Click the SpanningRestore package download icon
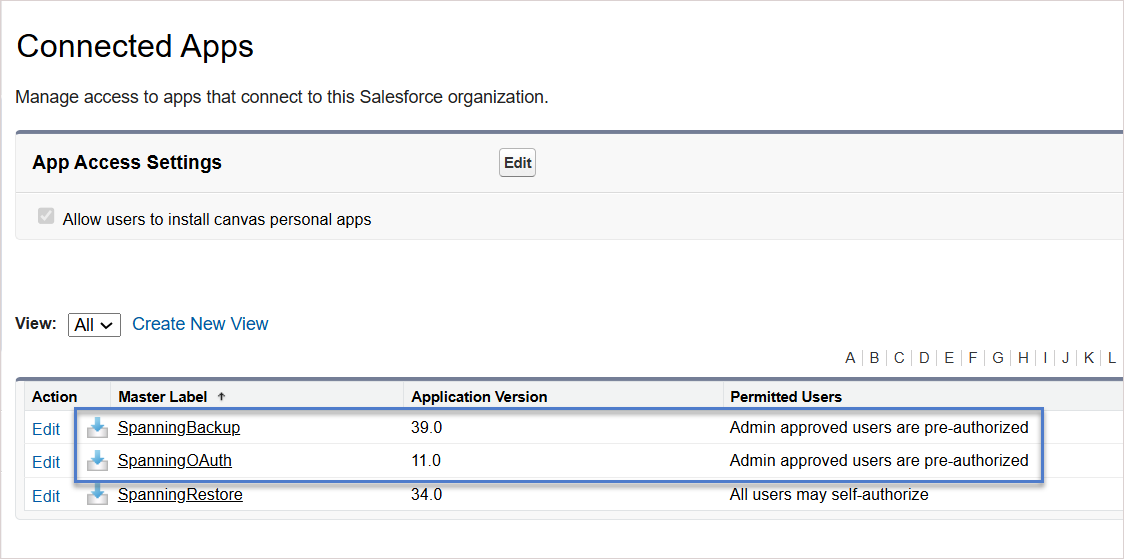Viewport: 1124px width, 559px height. tap(97, 494)
